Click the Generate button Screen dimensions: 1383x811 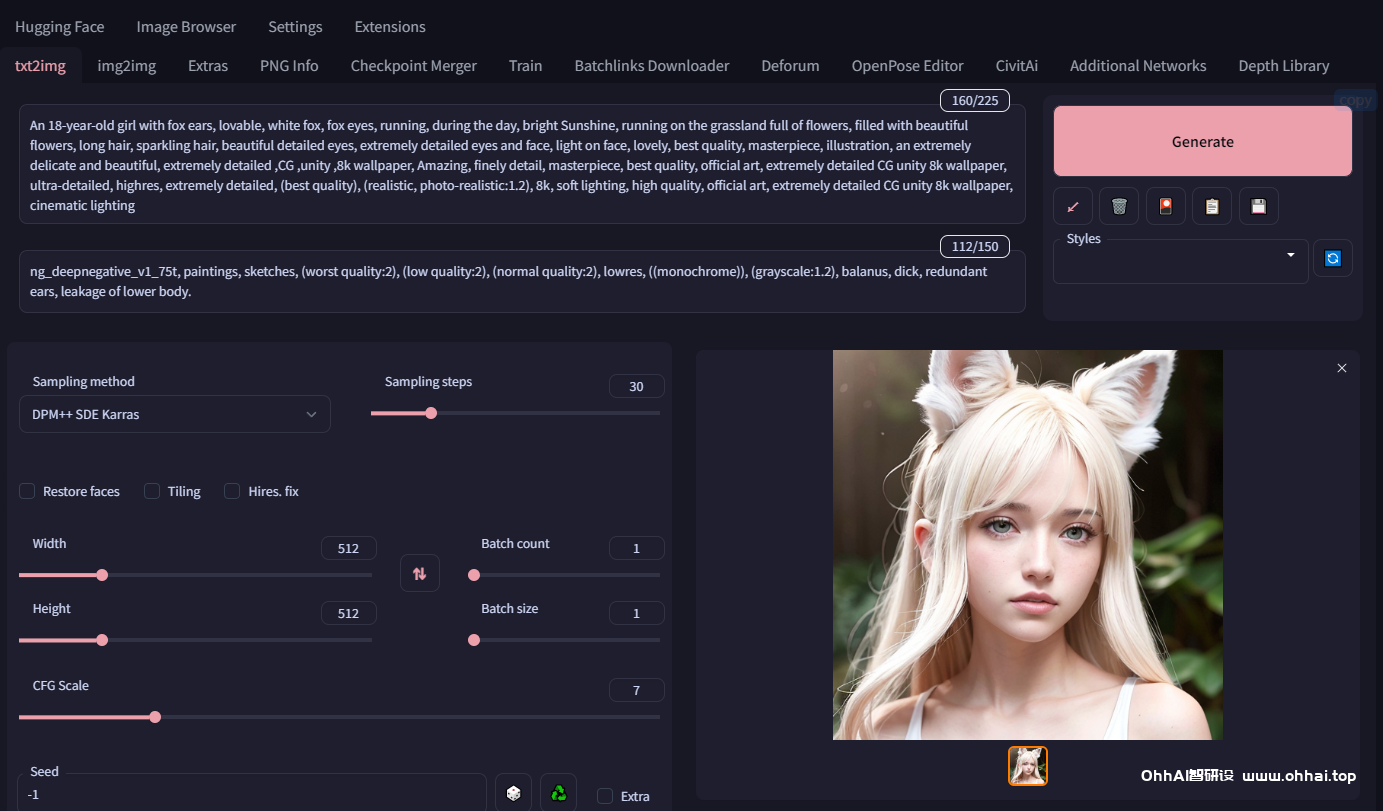click(1203, 141)
